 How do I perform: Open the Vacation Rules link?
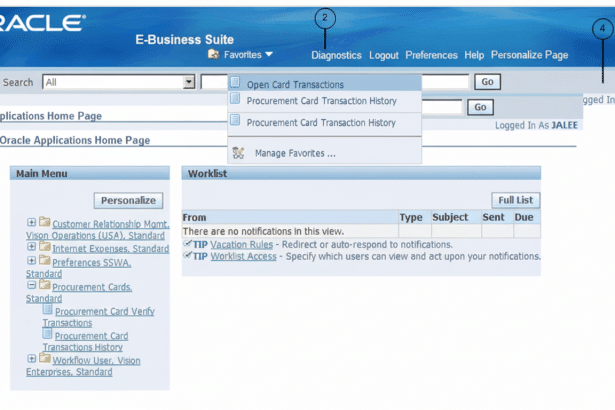(241, 244)
